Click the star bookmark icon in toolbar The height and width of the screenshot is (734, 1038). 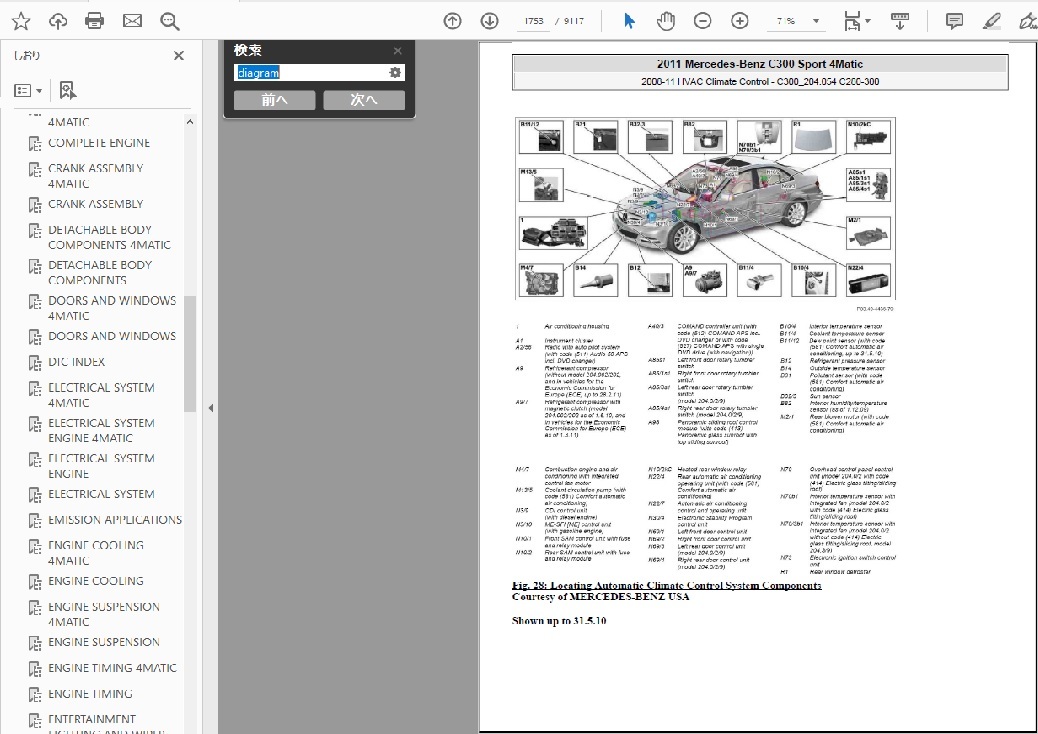[x=21, y=21]
